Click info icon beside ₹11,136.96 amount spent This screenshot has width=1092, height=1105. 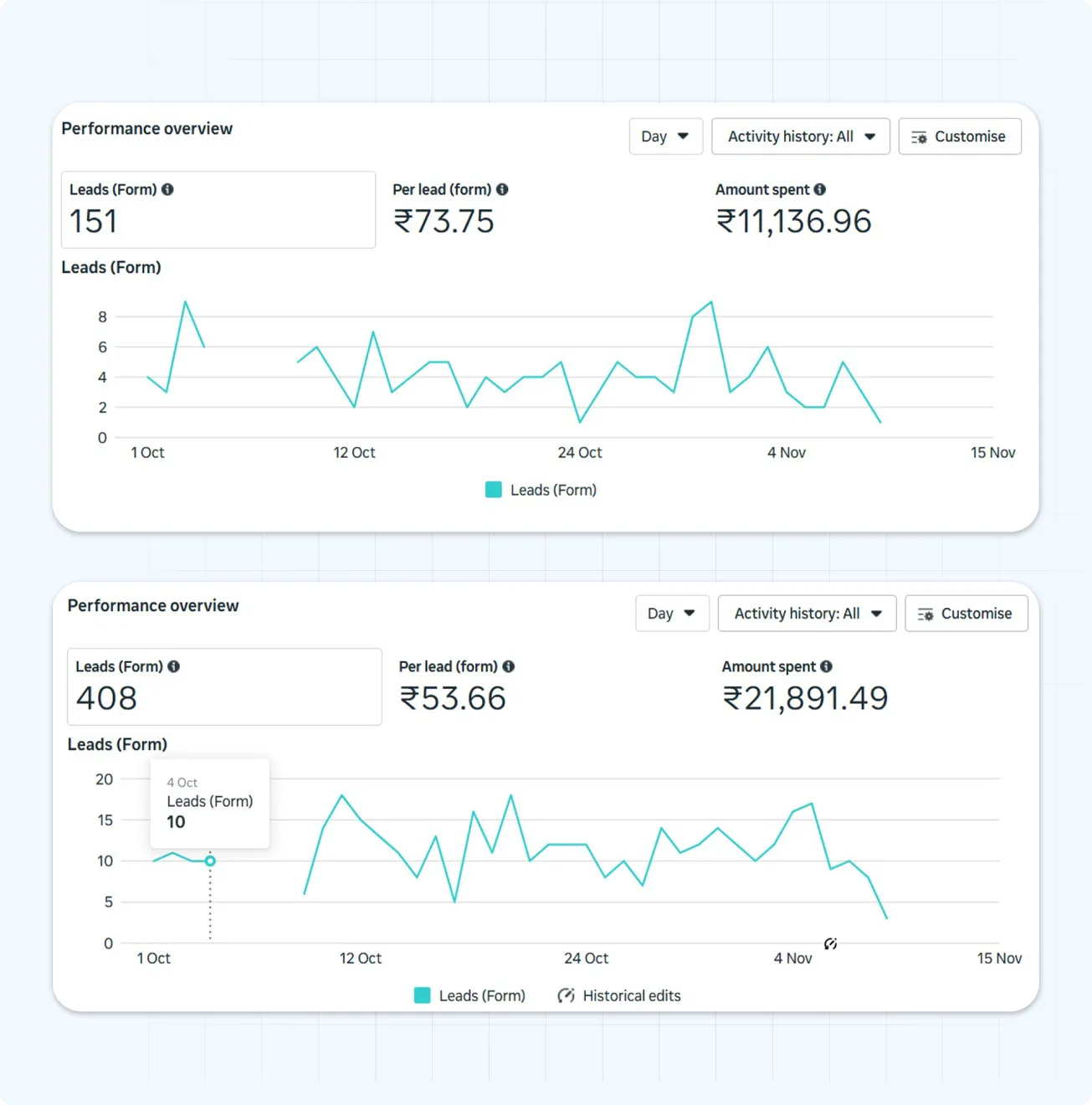click(820, 190)
